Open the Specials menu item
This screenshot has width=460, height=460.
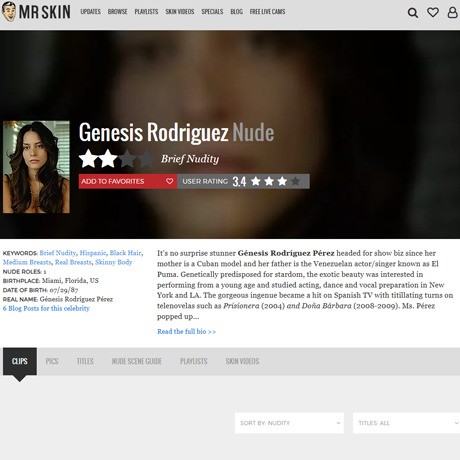212,12
